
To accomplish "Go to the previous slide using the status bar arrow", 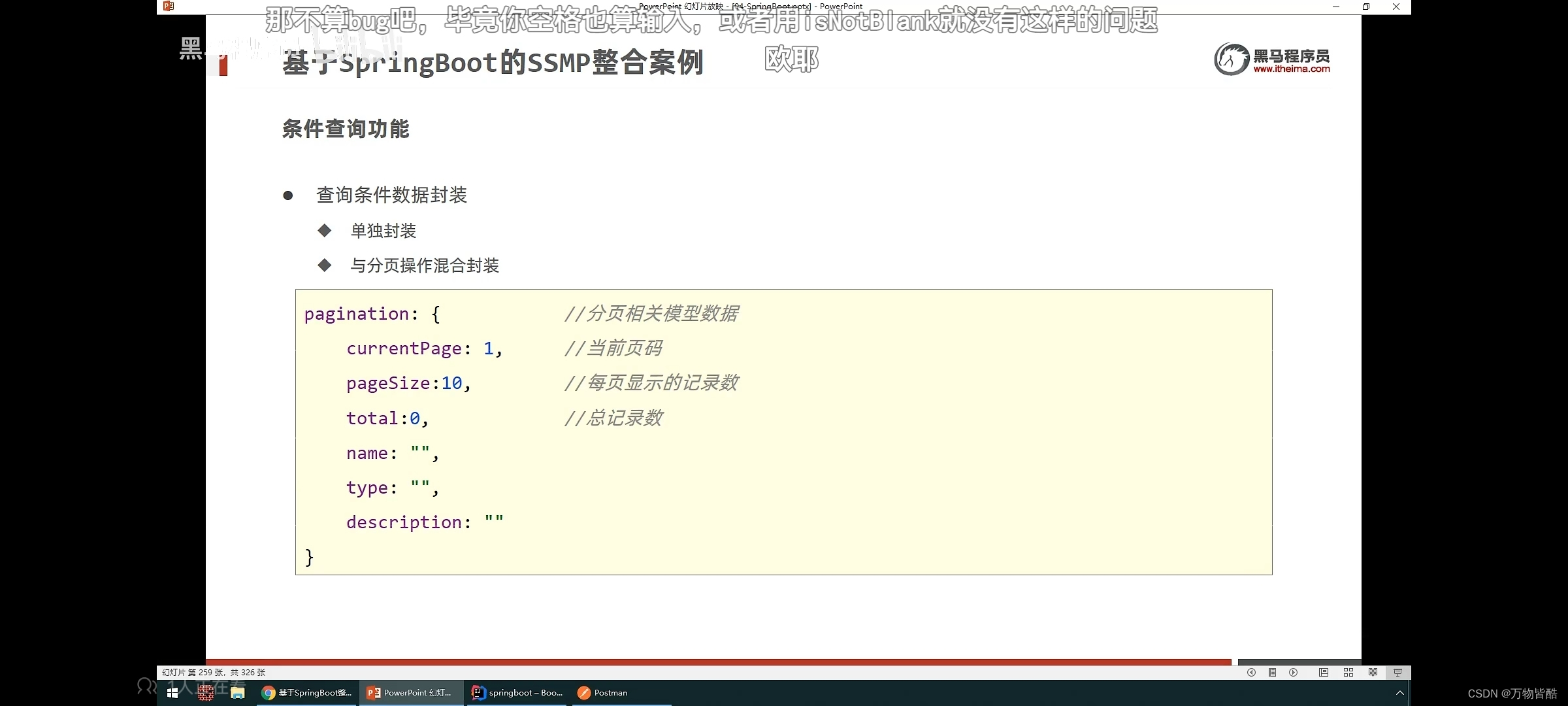I will point(1251,672).
